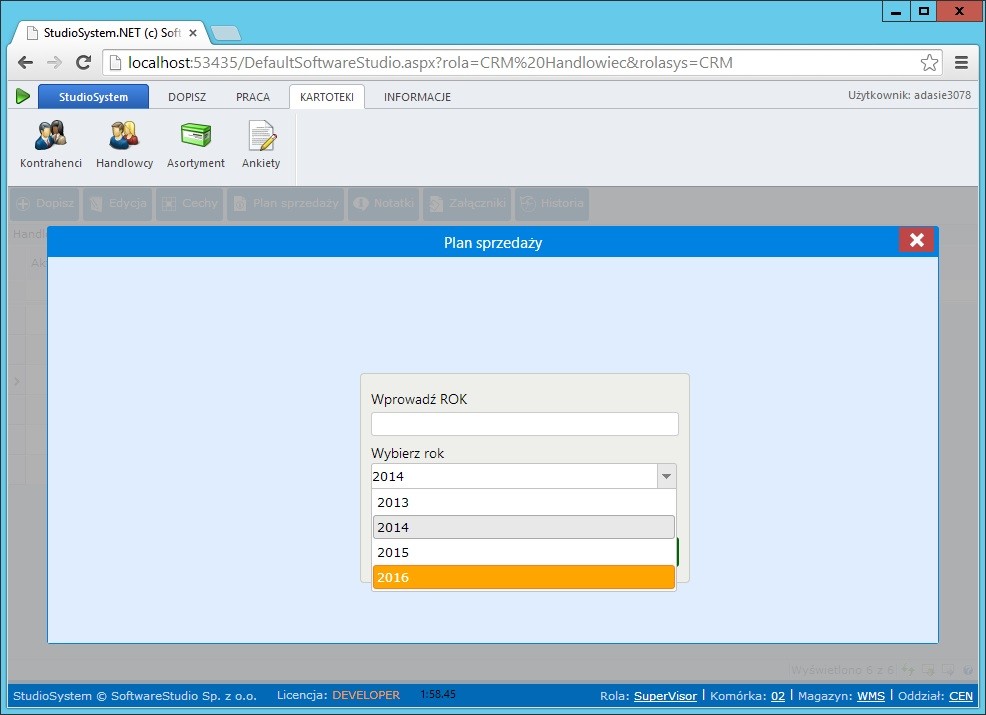The height and width of the screenshot is (715, 986).
Task: Switch to the DOPISZ tab
Action: coord(187,97)
